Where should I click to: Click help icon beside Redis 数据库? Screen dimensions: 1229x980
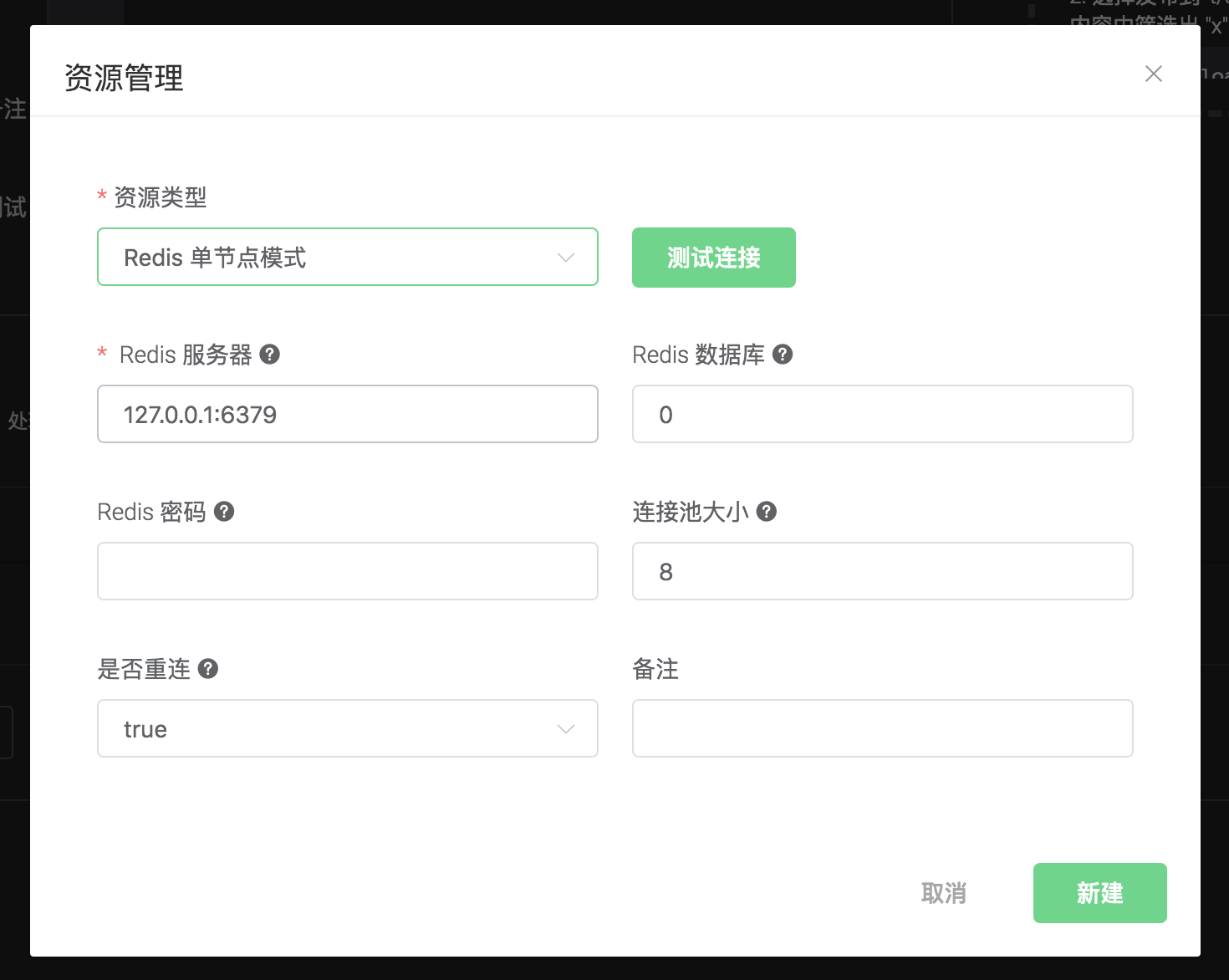[x=783, y=355]
